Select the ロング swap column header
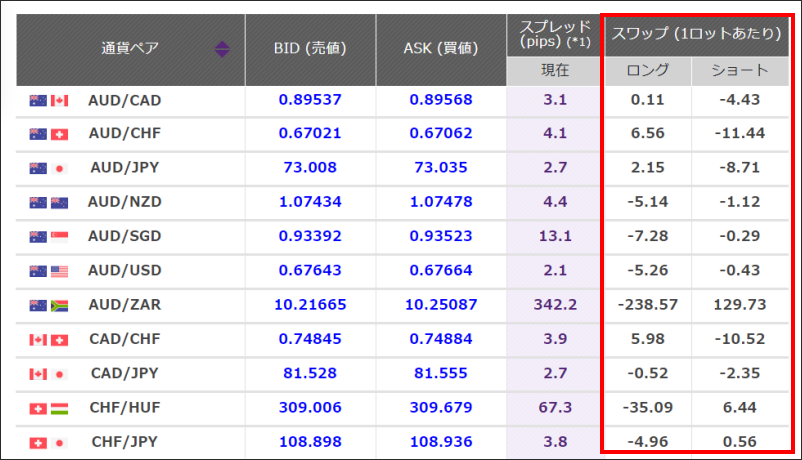The image size is (802, 460). tap(648, 70)
